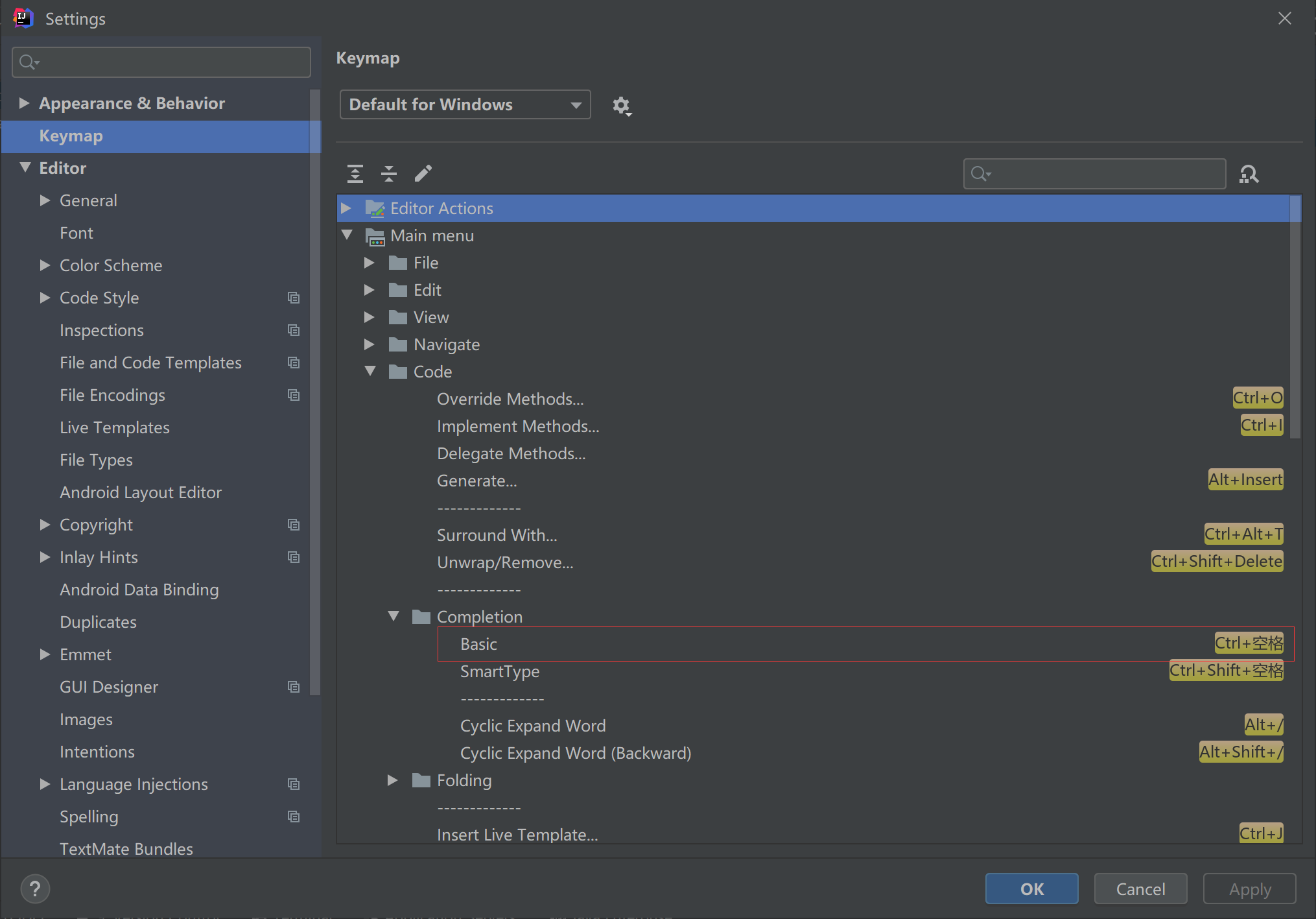Select Live Templates in settings sidebar
This screenshot has height=919, width=1316.
click(x=115, y=427)
